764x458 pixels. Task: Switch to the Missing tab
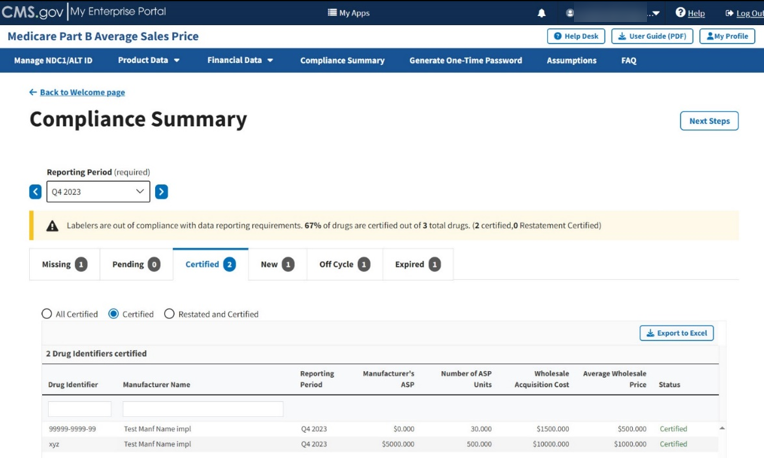(65, 265)
